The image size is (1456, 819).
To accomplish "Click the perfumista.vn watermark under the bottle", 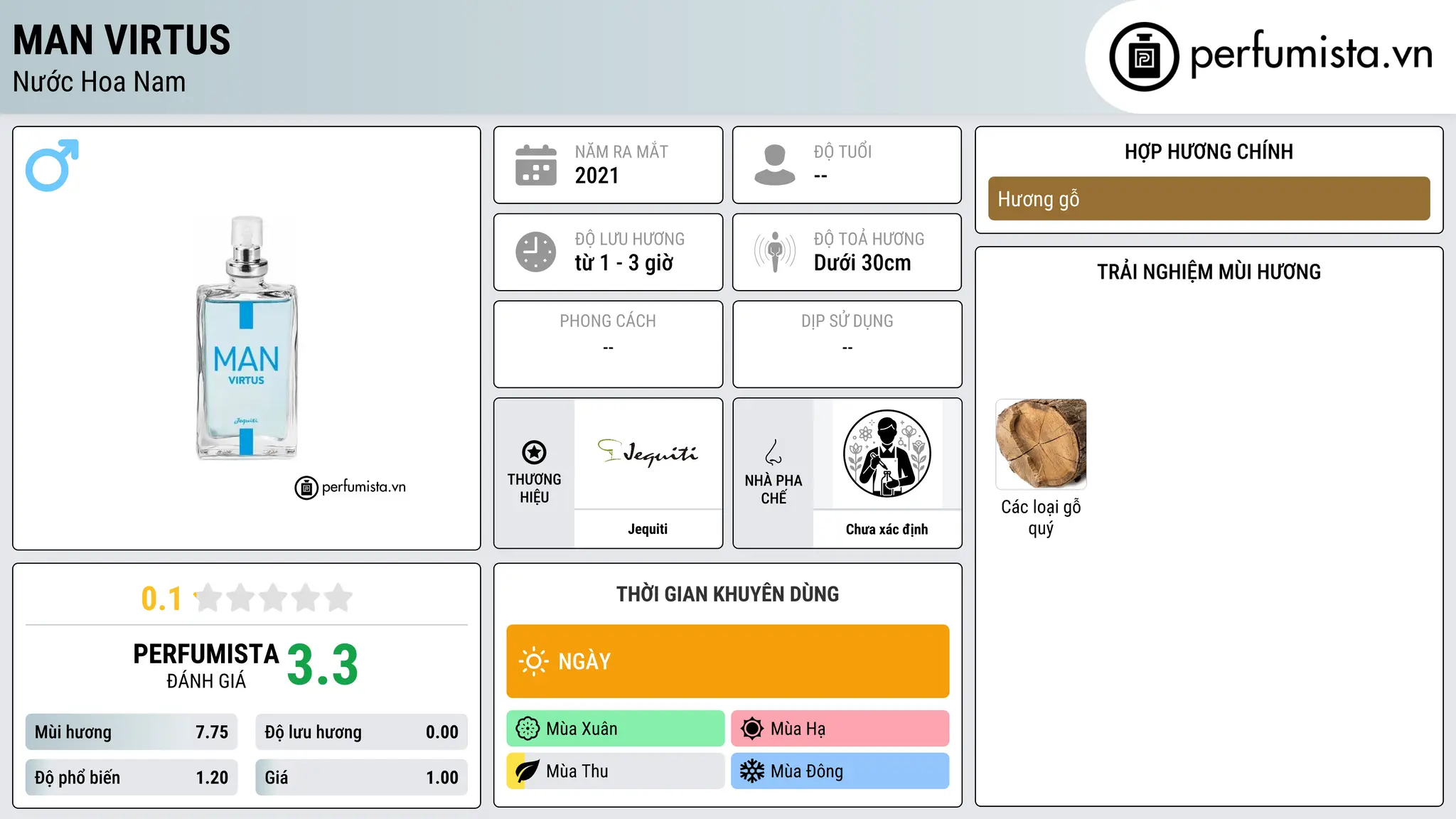I will coord(350,487).
